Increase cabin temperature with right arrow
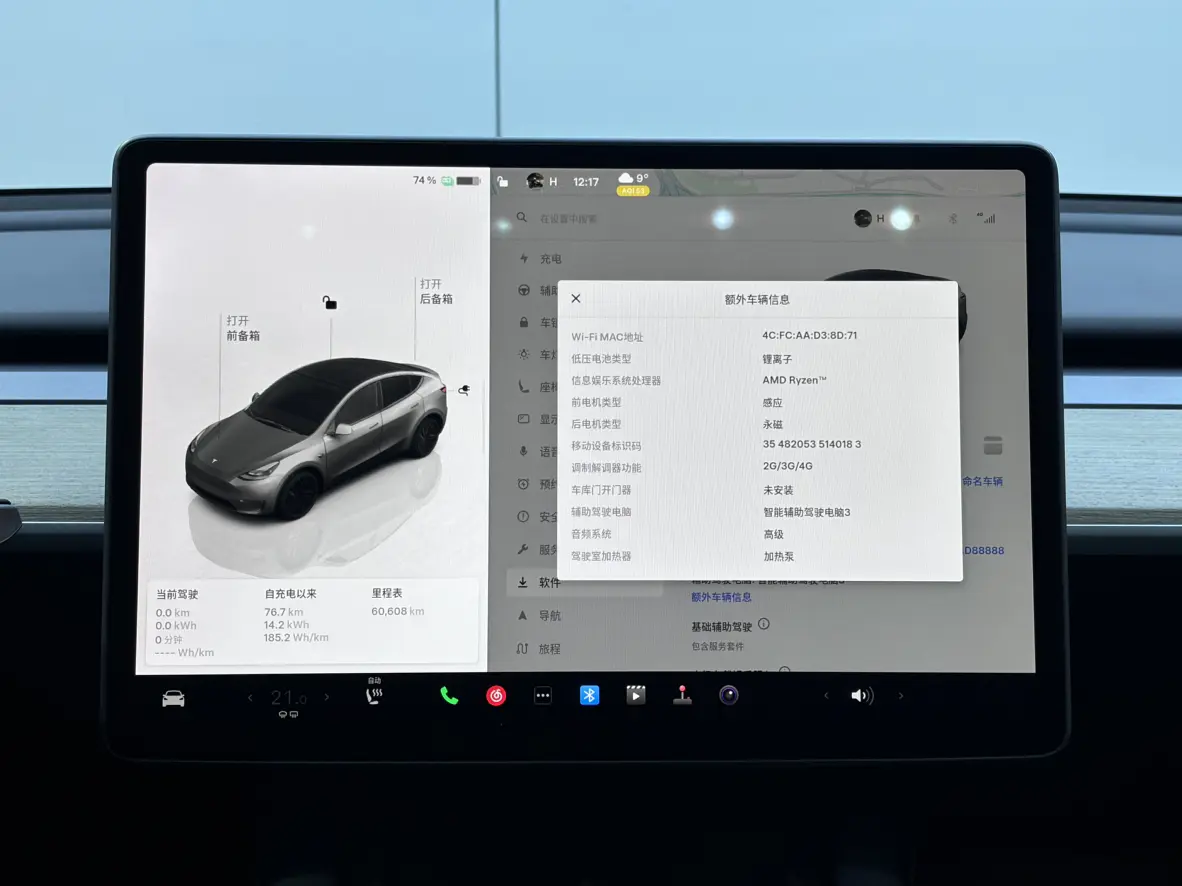The width and height of the screenshot is (1182, 886). click(327, 698)
